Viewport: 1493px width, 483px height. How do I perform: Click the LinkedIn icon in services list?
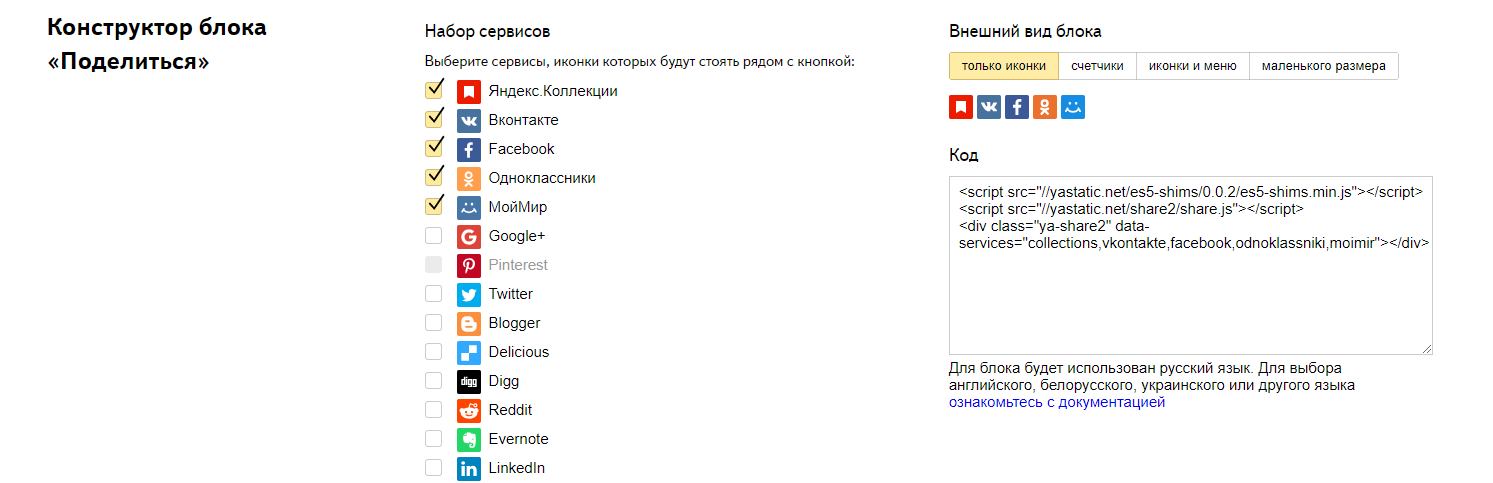tap(469, 468)
